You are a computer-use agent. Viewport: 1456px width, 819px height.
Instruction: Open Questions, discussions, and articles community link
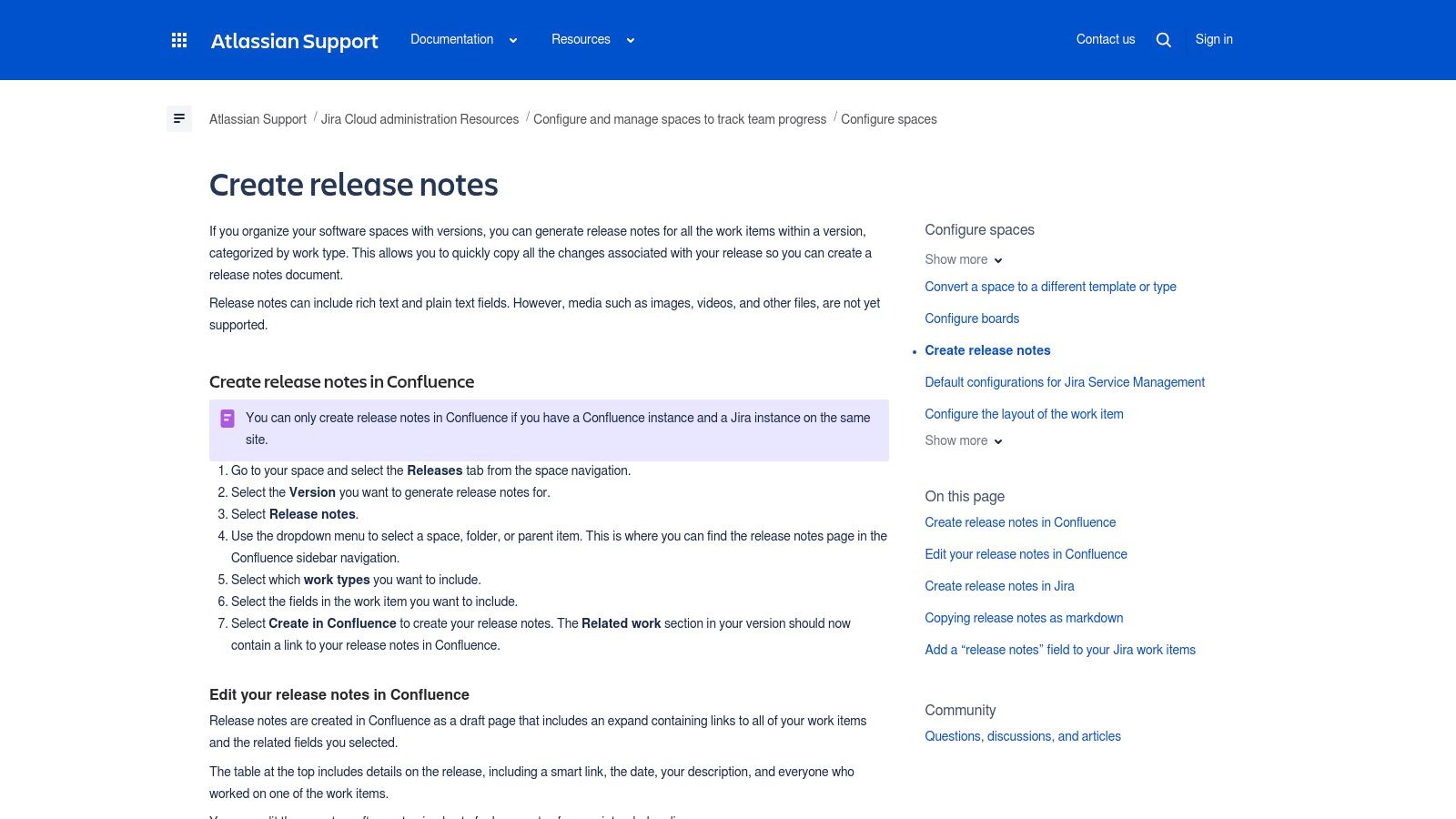click(x=1023, y=736)
